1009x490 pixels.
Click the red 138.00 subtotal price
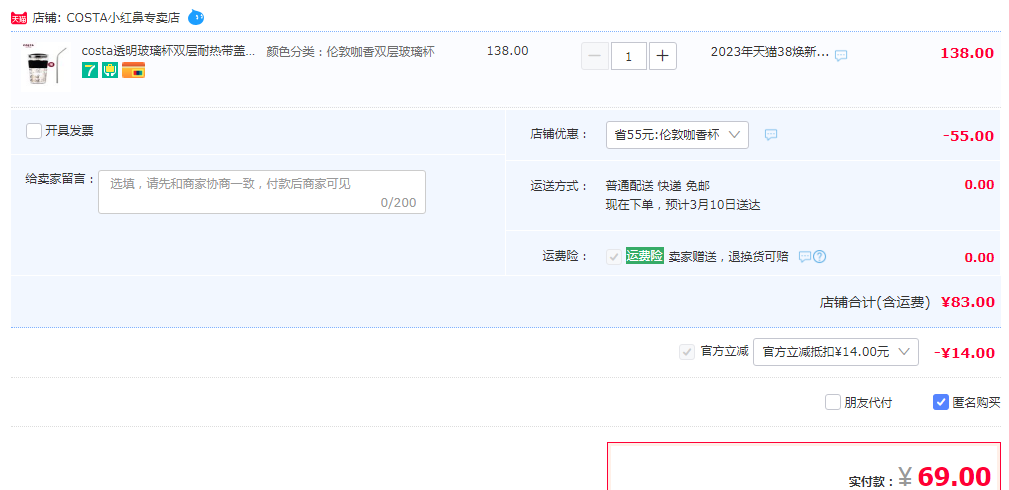coord(967,53)
